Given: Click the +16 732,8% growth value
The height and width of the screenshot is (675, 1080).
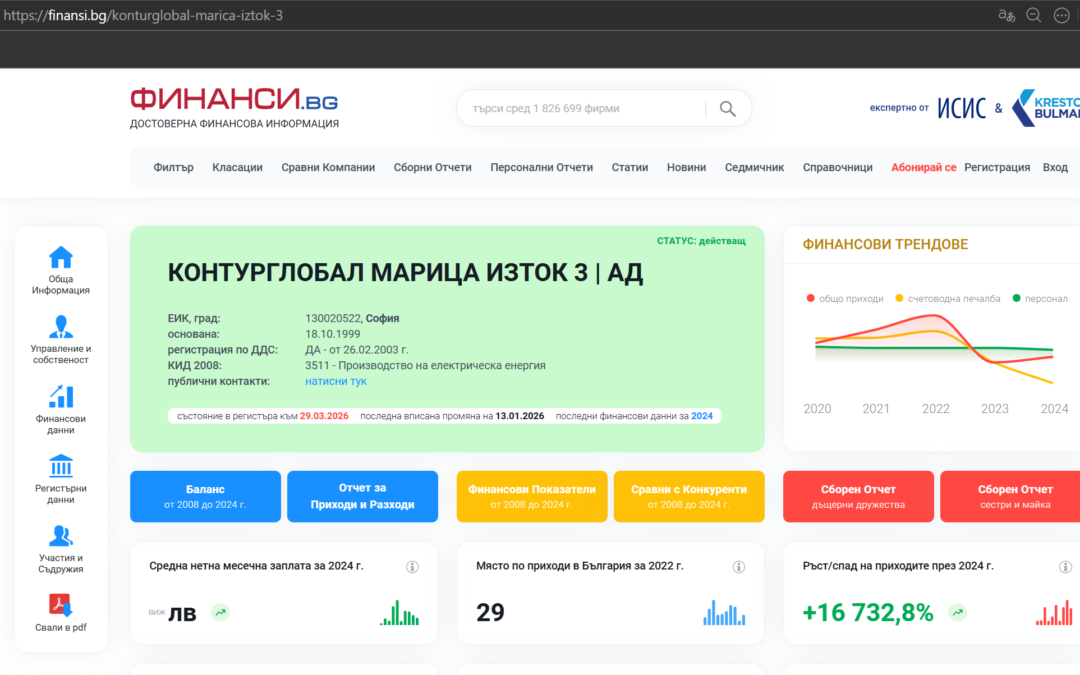Looking at the screenshot, I should click(868, 612).
